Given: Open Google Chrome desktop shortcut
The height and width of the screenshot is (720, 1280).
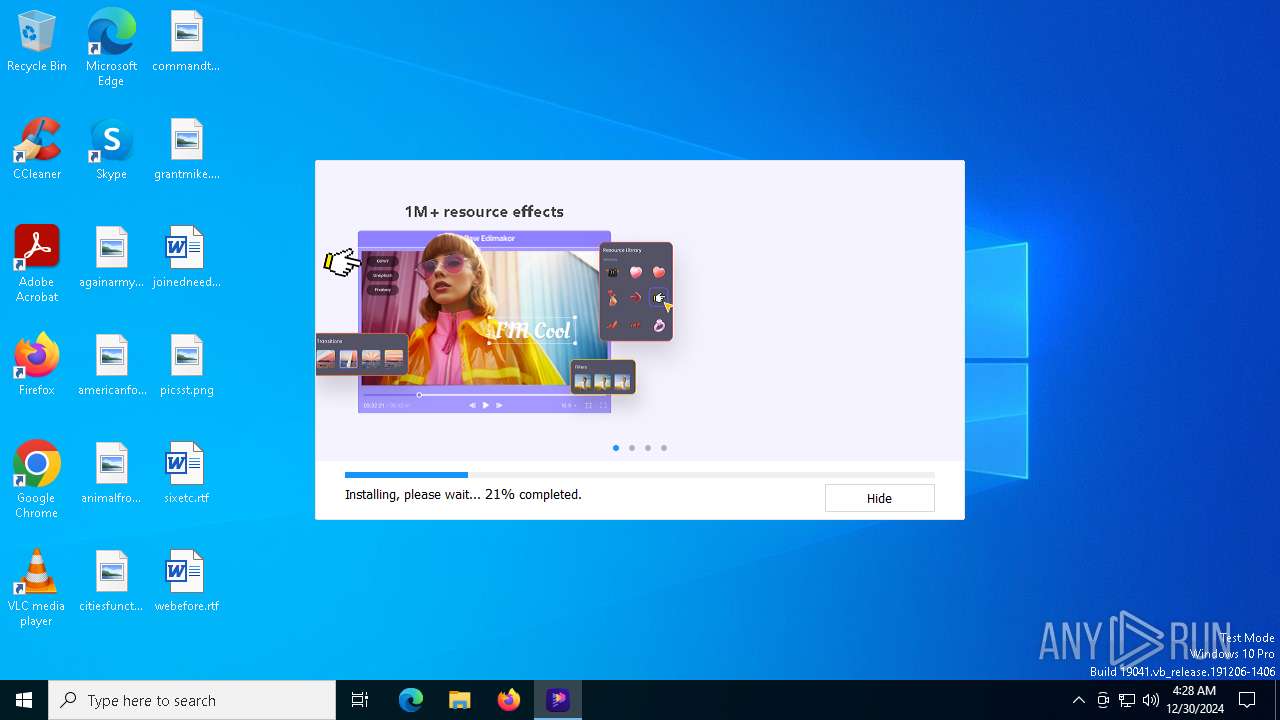Looking at the screenshot, I should (x=37, y=480).
